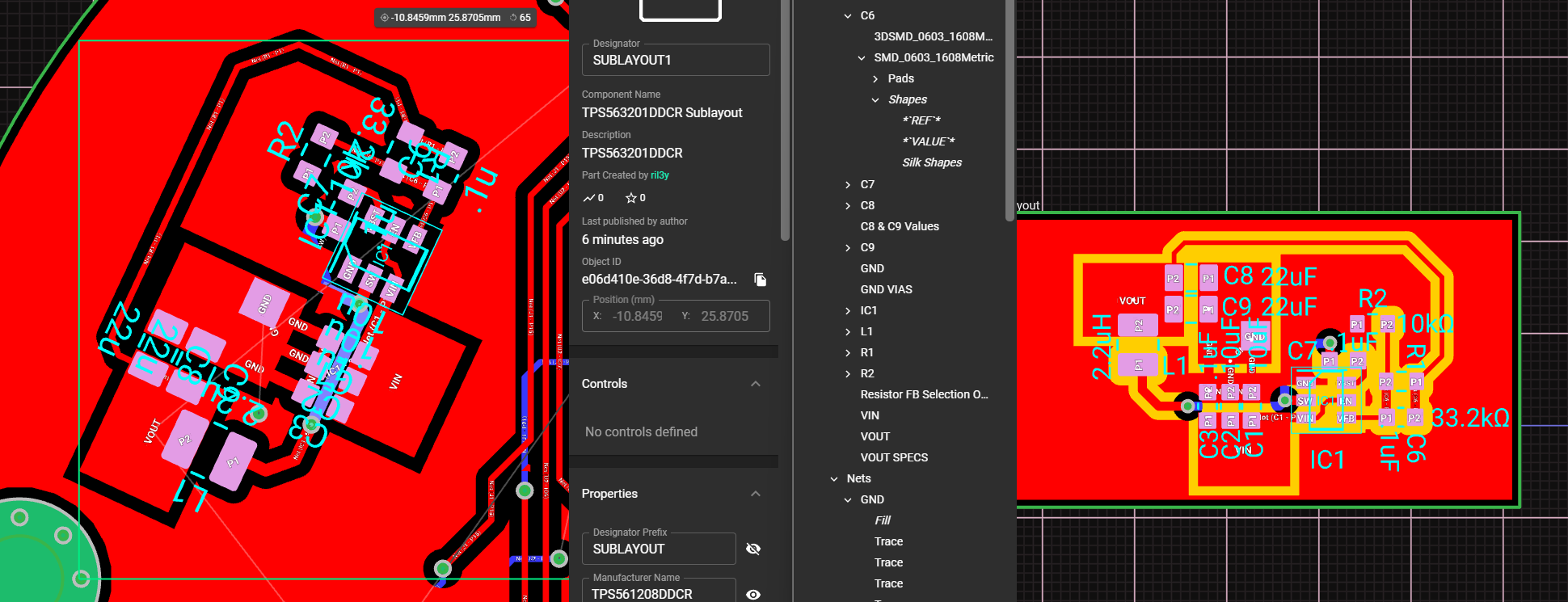The height and width of the screenshot is (602, 1568).
Task: Collapse the Properties section
Action: pyautogui.click(x=756, y=494)
